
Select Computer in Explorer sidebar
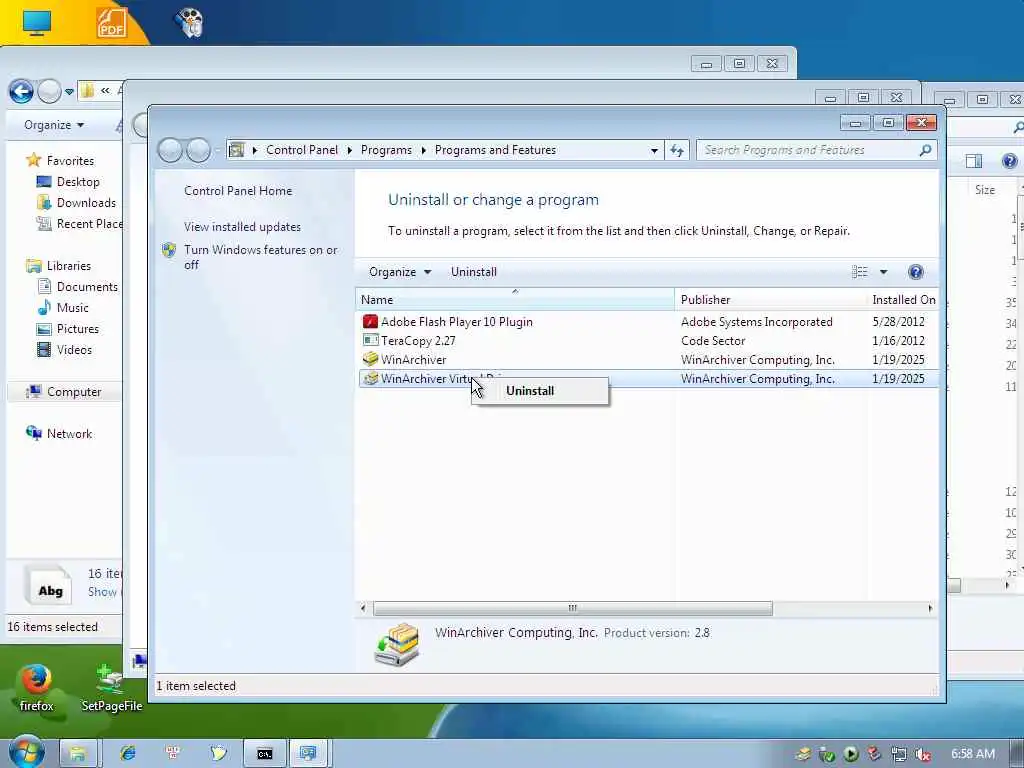coord(74,392)
